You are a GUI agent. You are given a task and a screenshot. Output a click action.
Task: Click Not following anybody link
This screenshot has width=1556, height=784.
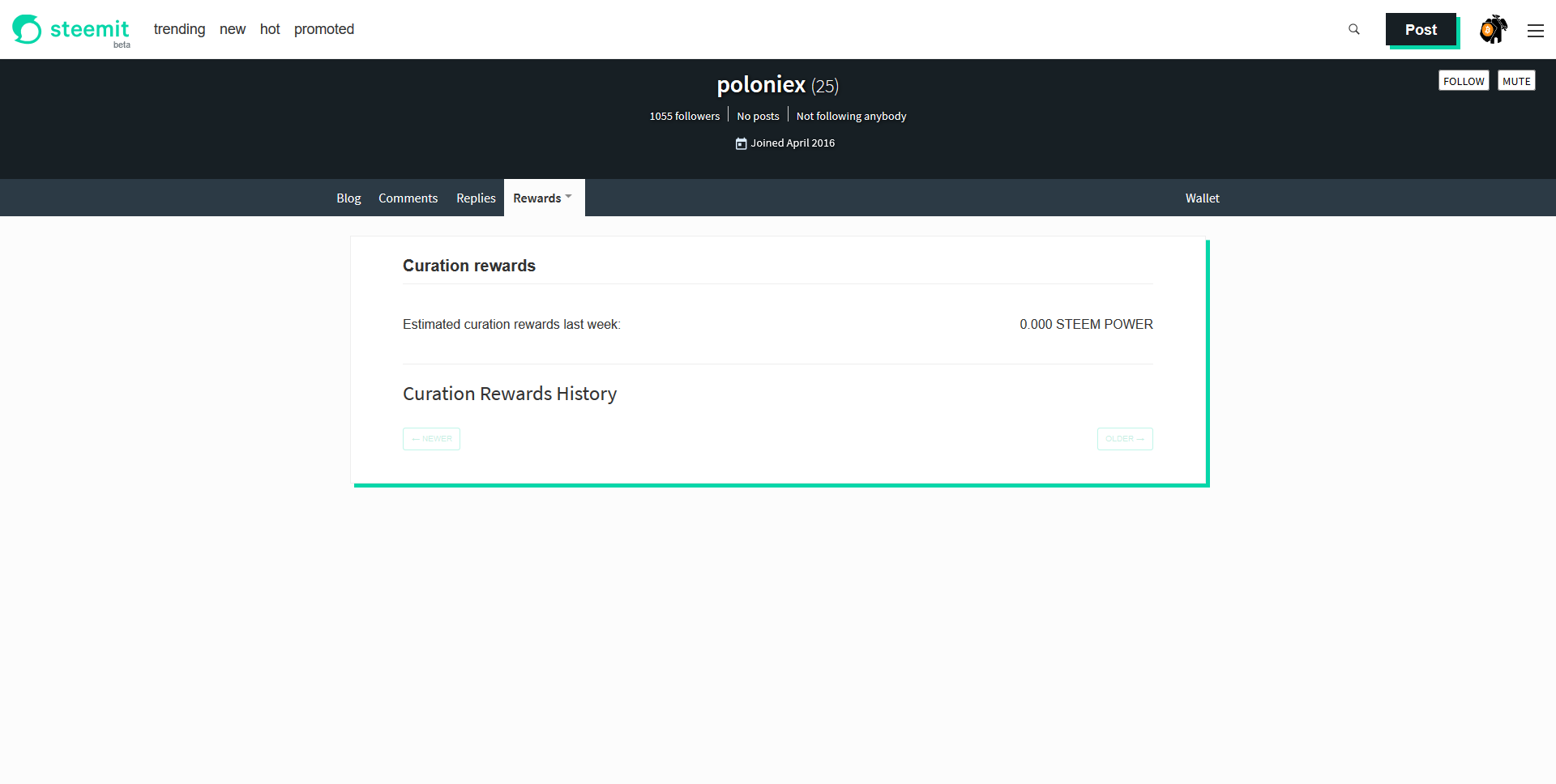pos(851,117)
